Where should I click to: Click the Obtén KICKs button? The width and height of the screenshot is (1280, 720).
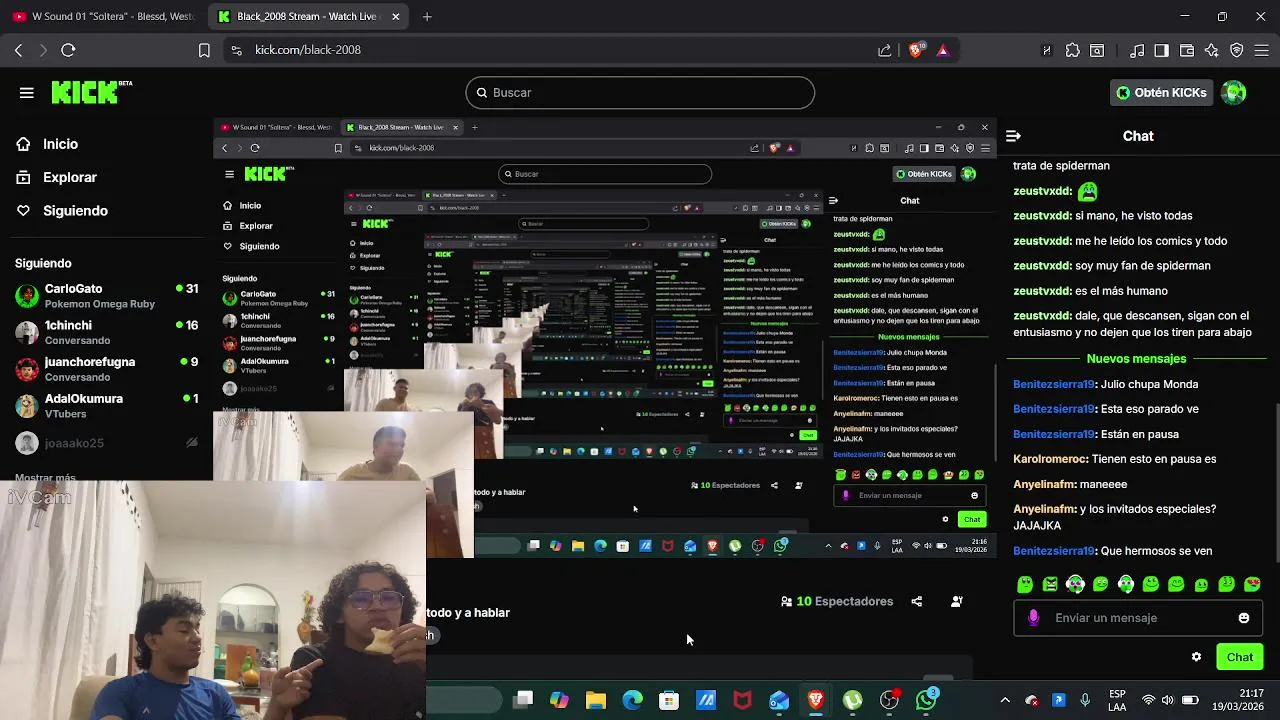click(1162, 93)
